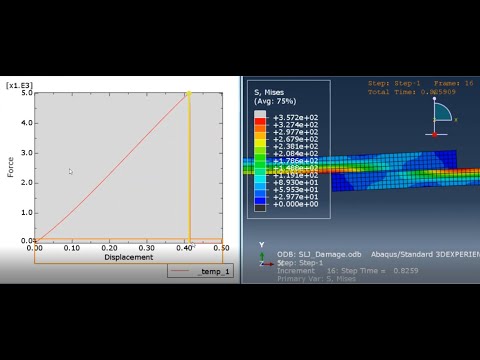Click the +0.000e+00 legend minimum value

click(296, 204)
